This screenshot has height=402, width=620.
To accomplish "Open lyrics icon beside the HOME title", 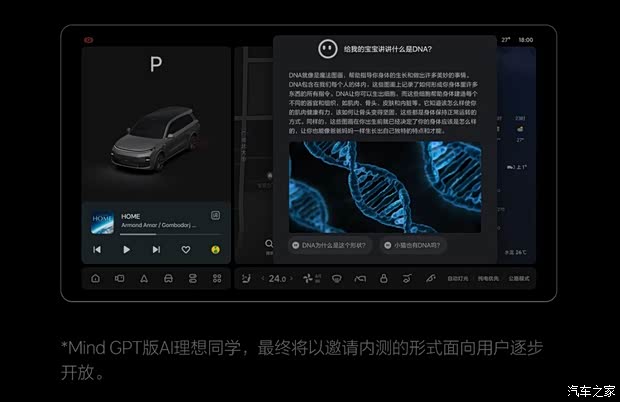I will click(x=215, y=215).
